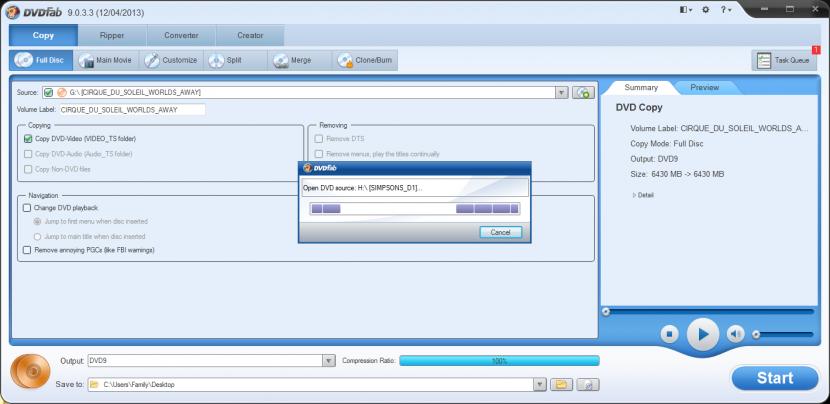The height and width of the screenshot is (404, 830).
Task: Play the preview video
Action: coord(703,334)
